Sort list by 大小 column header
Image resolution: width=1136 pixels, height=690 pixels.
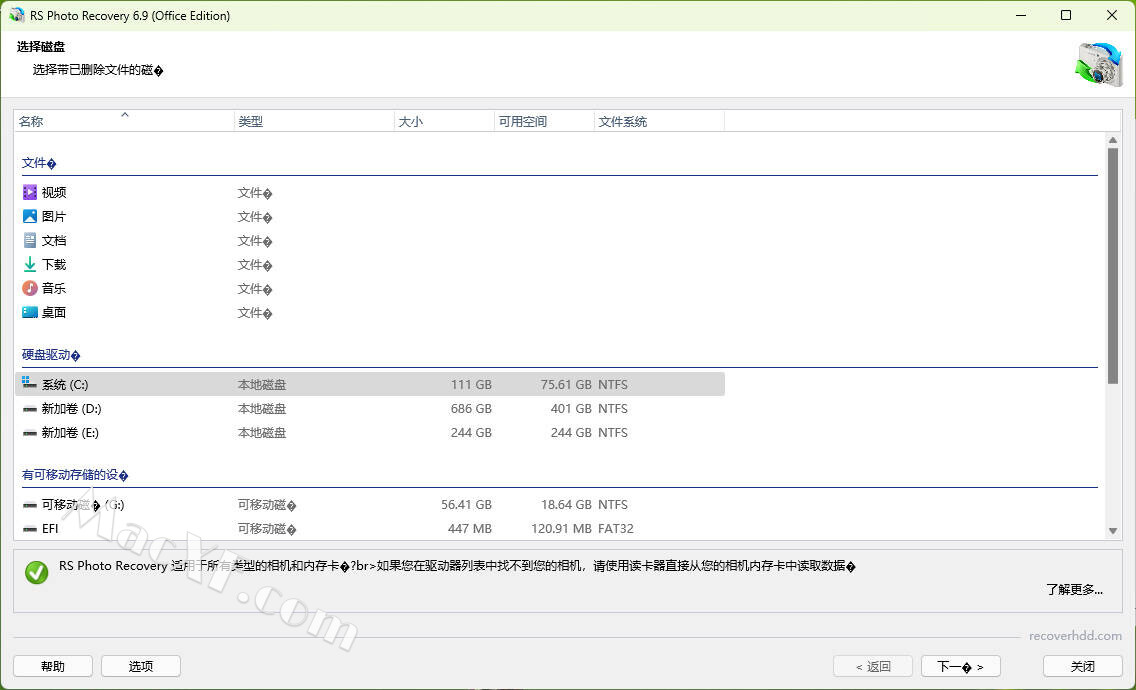pyautogui.click(x=444, y=121)
